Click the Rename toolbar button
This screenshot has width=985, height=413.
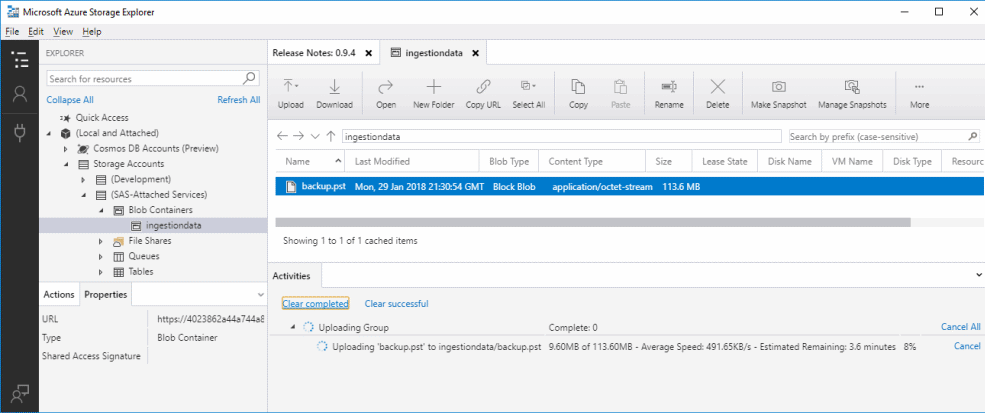(669, 94)
